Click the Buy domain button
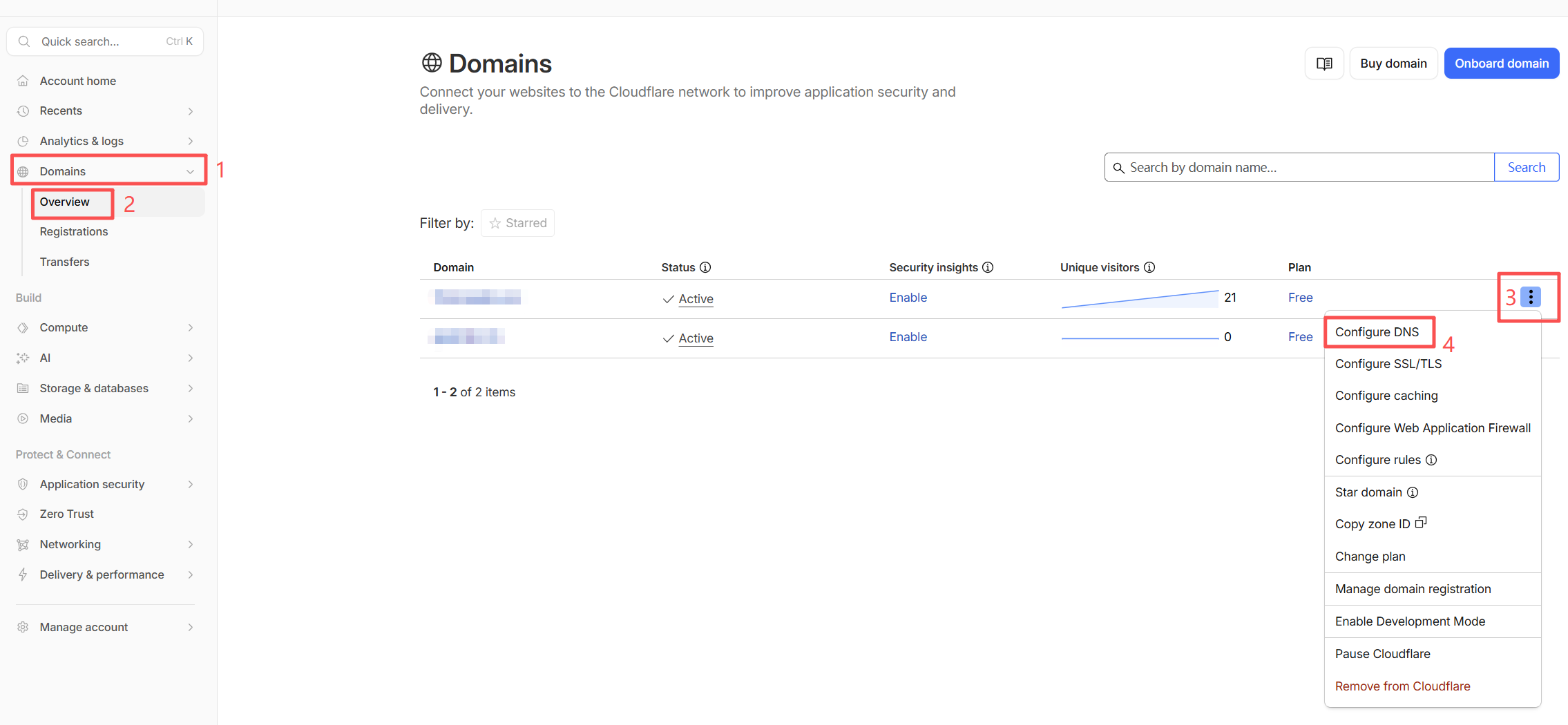This screenshot has width=1568, height=725. (1393, 64)
